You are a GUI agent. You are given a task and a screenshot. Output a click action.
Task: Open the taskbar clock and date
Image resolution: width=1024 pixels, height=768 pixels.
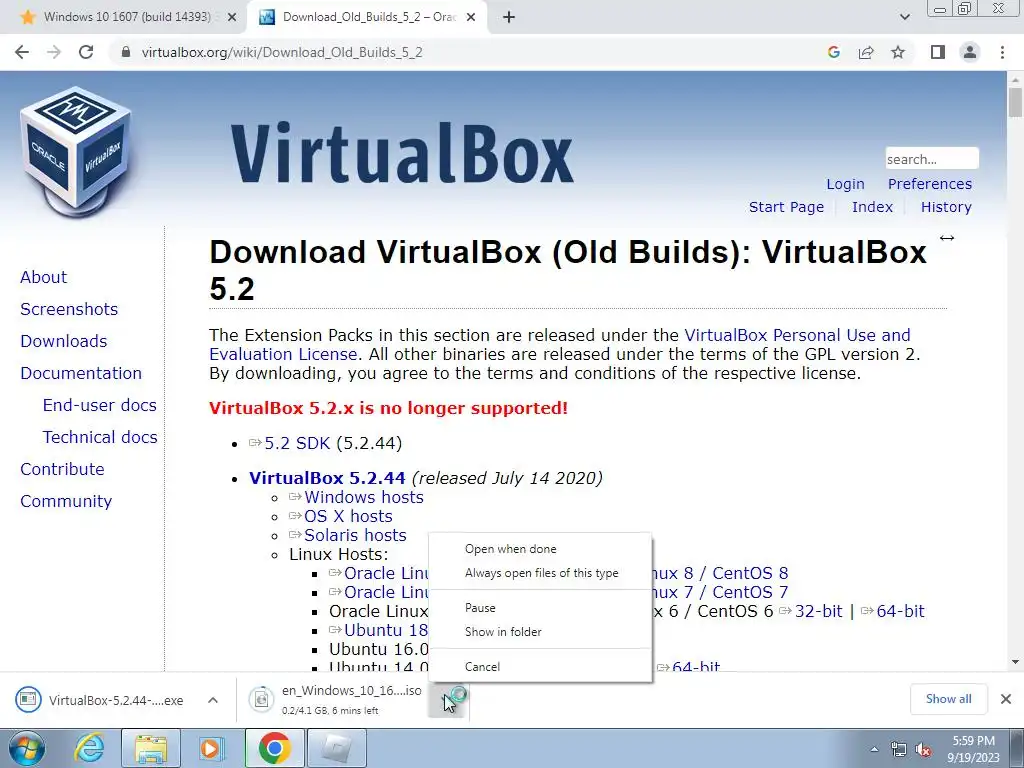pyautogui.click(x=973, y=749)
